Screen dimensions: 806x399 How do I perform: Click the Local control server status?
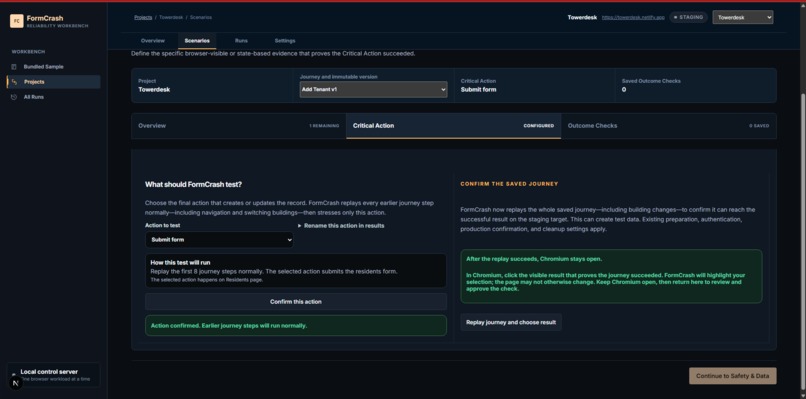coord(53,375)
